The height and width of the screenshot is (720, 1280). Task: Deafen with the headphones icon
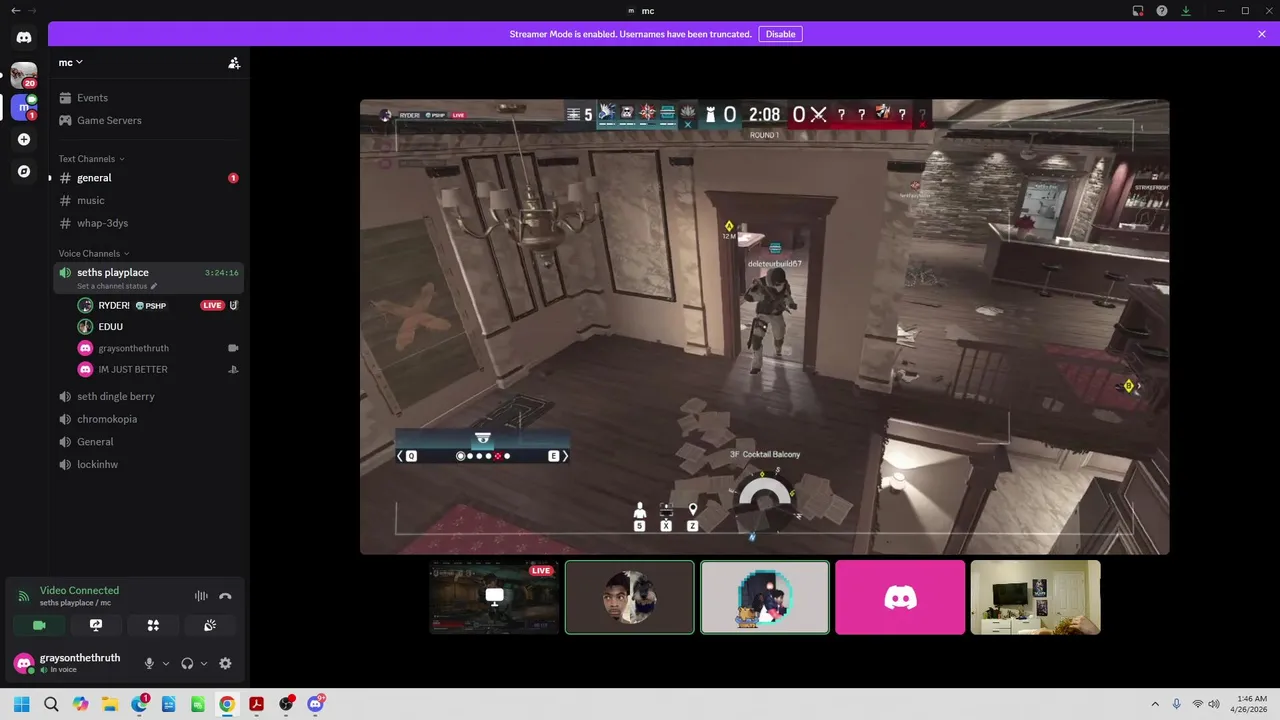pos(188,663)
